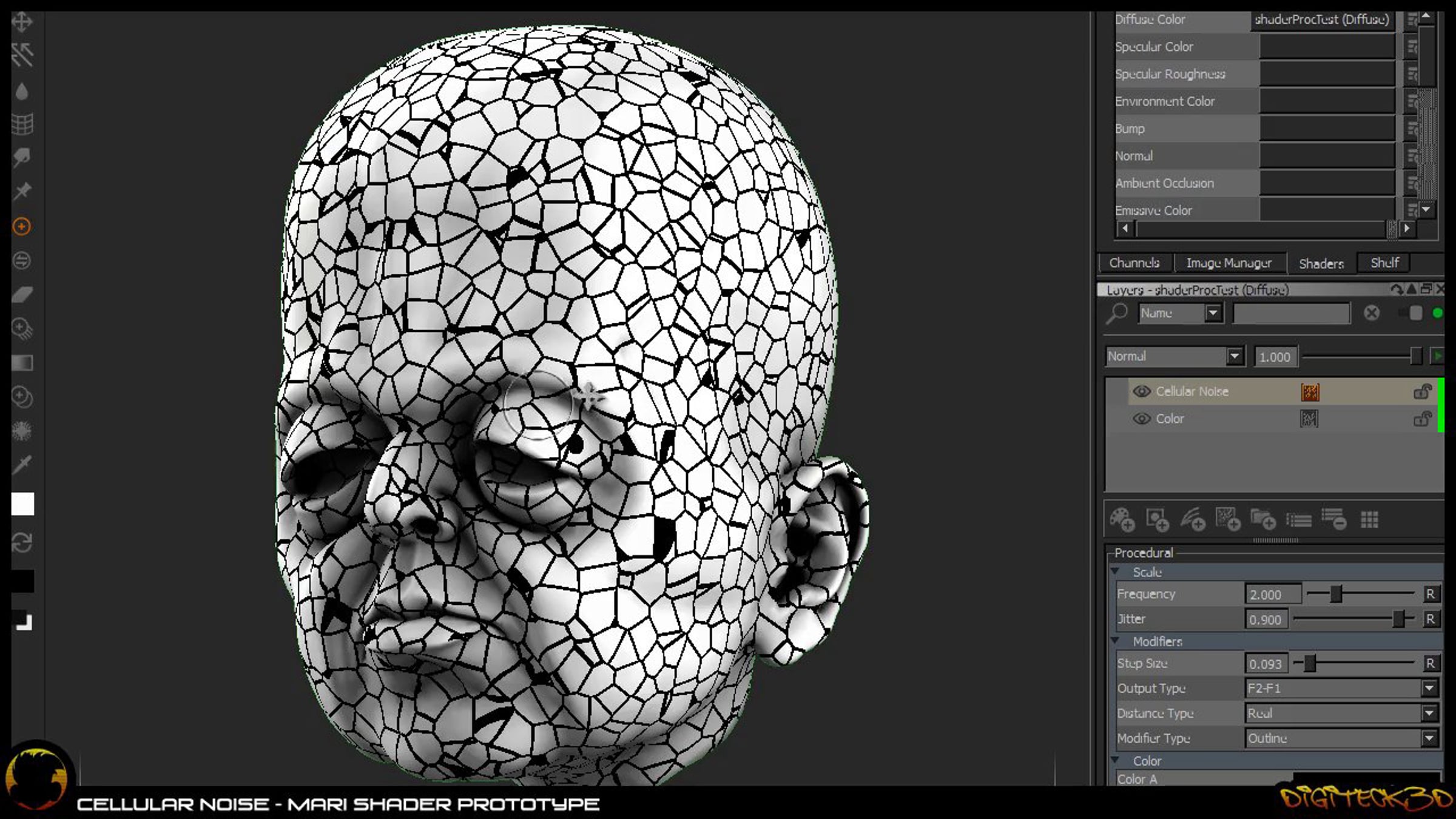Viewport: 1456px width, 819px height.
Task: Open the Image Manager tab
Action: [x=1228, y=263]
